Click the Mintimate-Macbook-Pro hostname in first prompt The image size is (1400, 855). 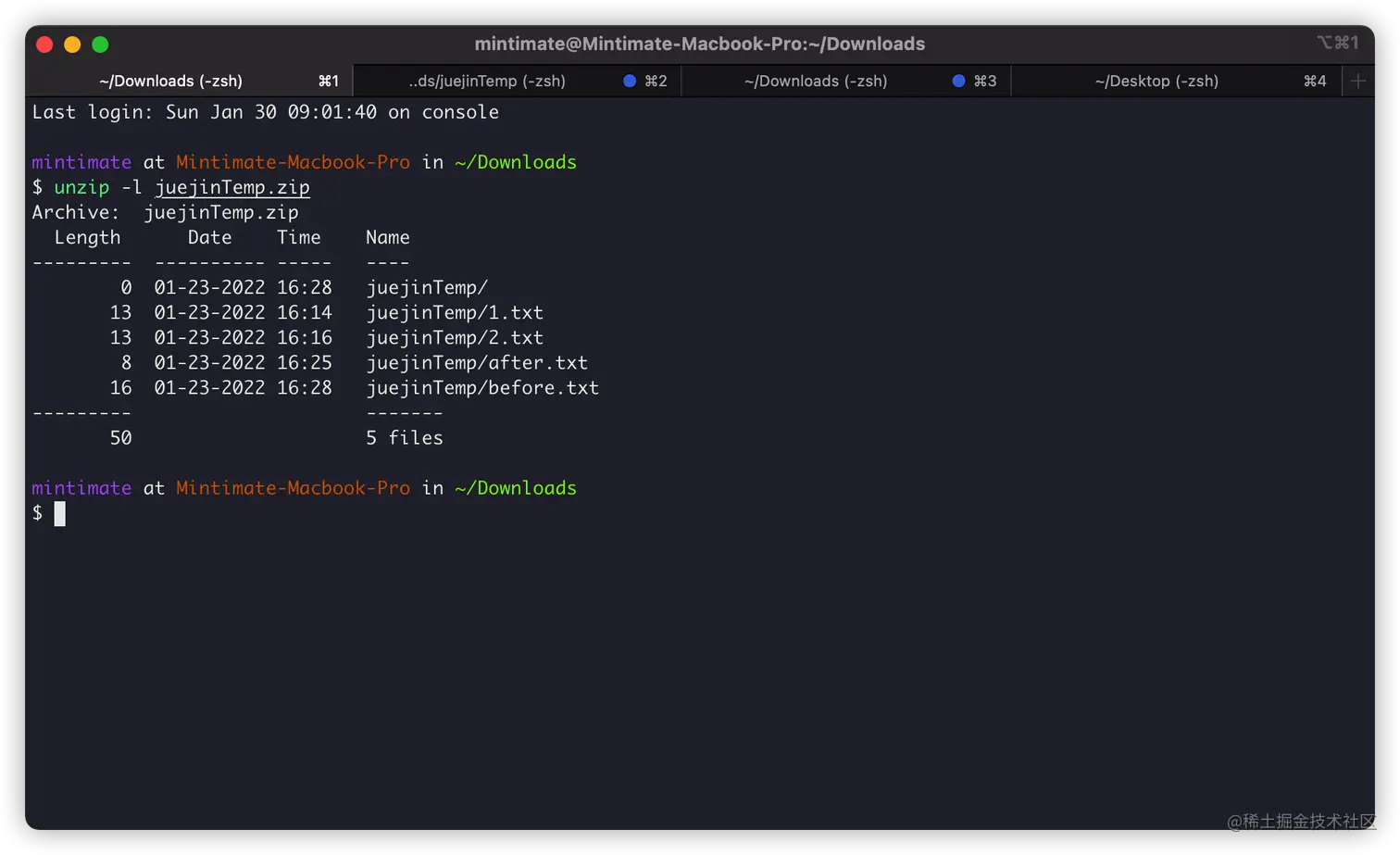tap(294, 162)
